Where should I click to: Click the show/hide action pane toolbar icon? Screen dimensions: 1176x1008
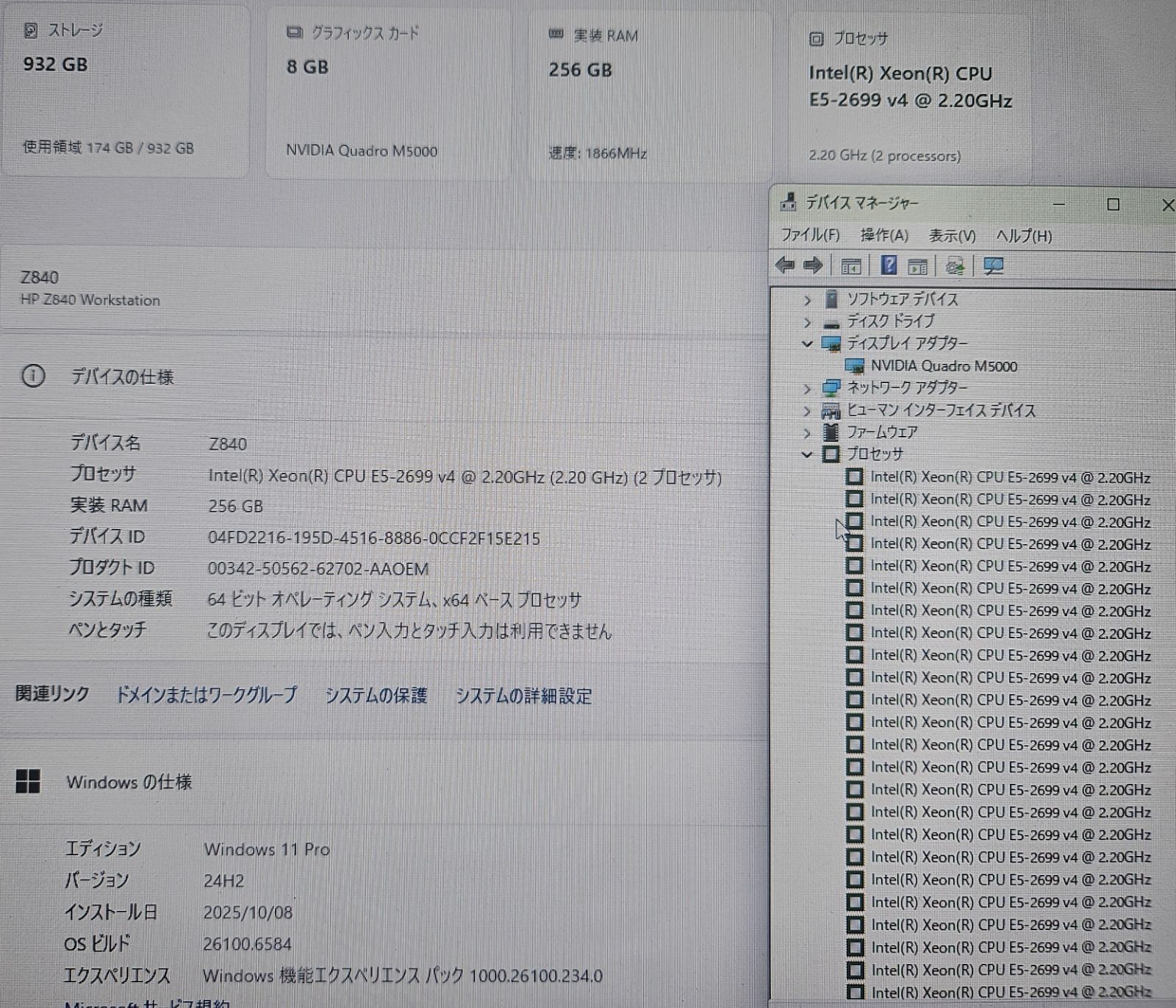[917, 266]
